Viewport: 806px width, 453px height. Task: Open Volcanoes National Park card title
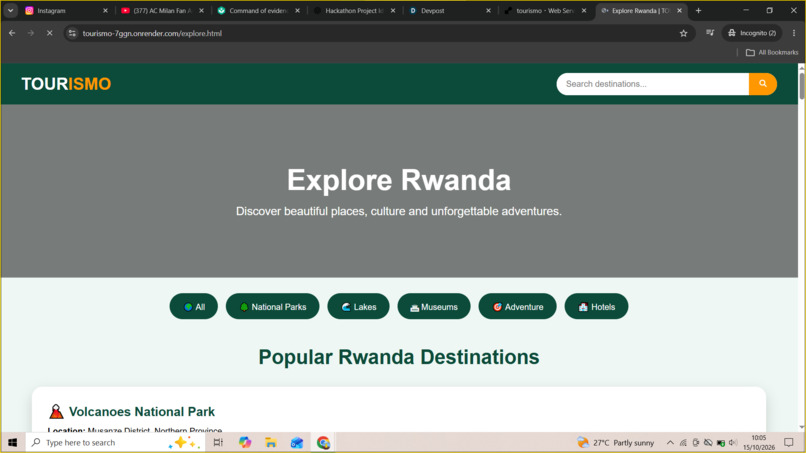[142, 411]
